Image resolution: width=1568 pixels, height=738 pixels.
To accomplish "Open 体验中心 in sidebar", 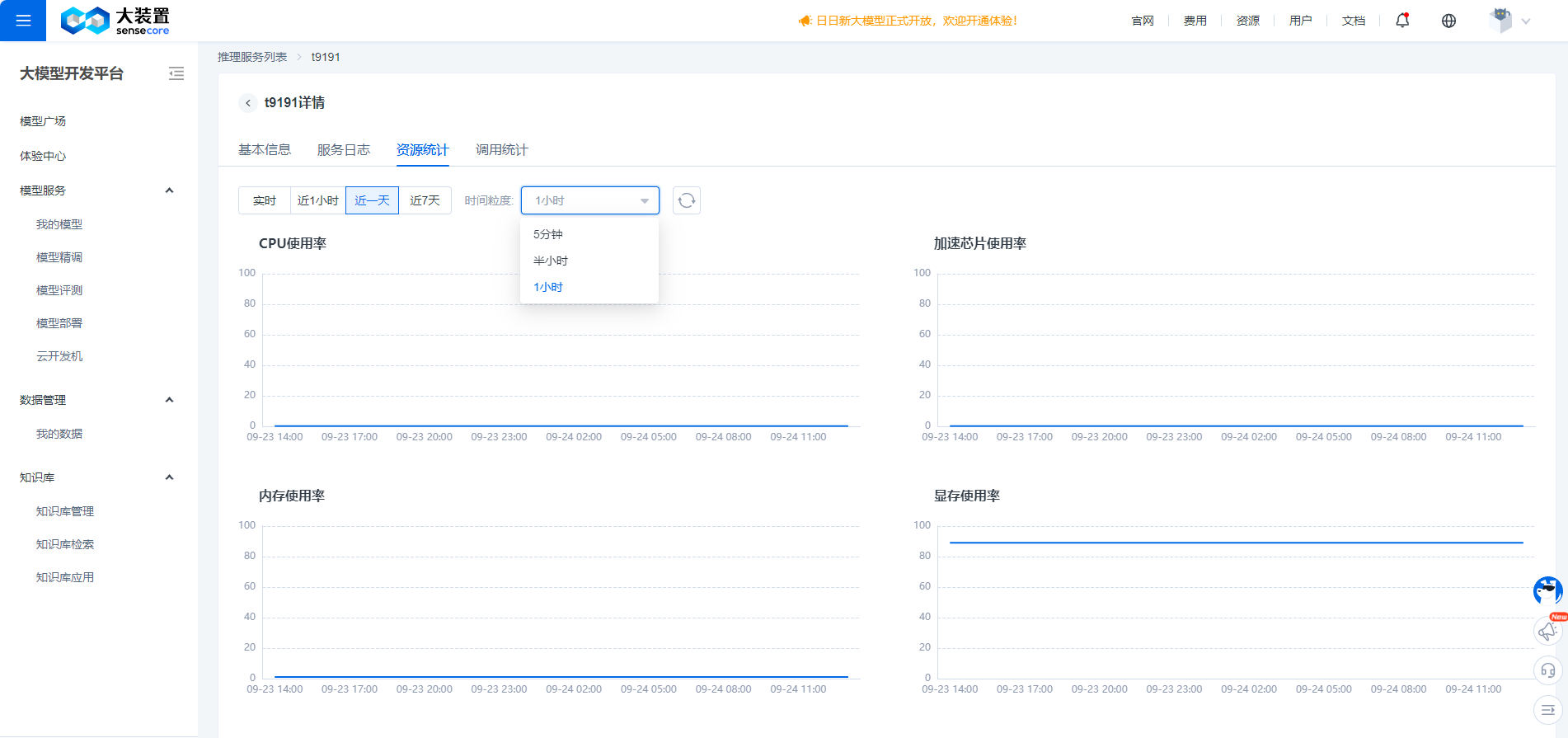I will coord(43,156).
